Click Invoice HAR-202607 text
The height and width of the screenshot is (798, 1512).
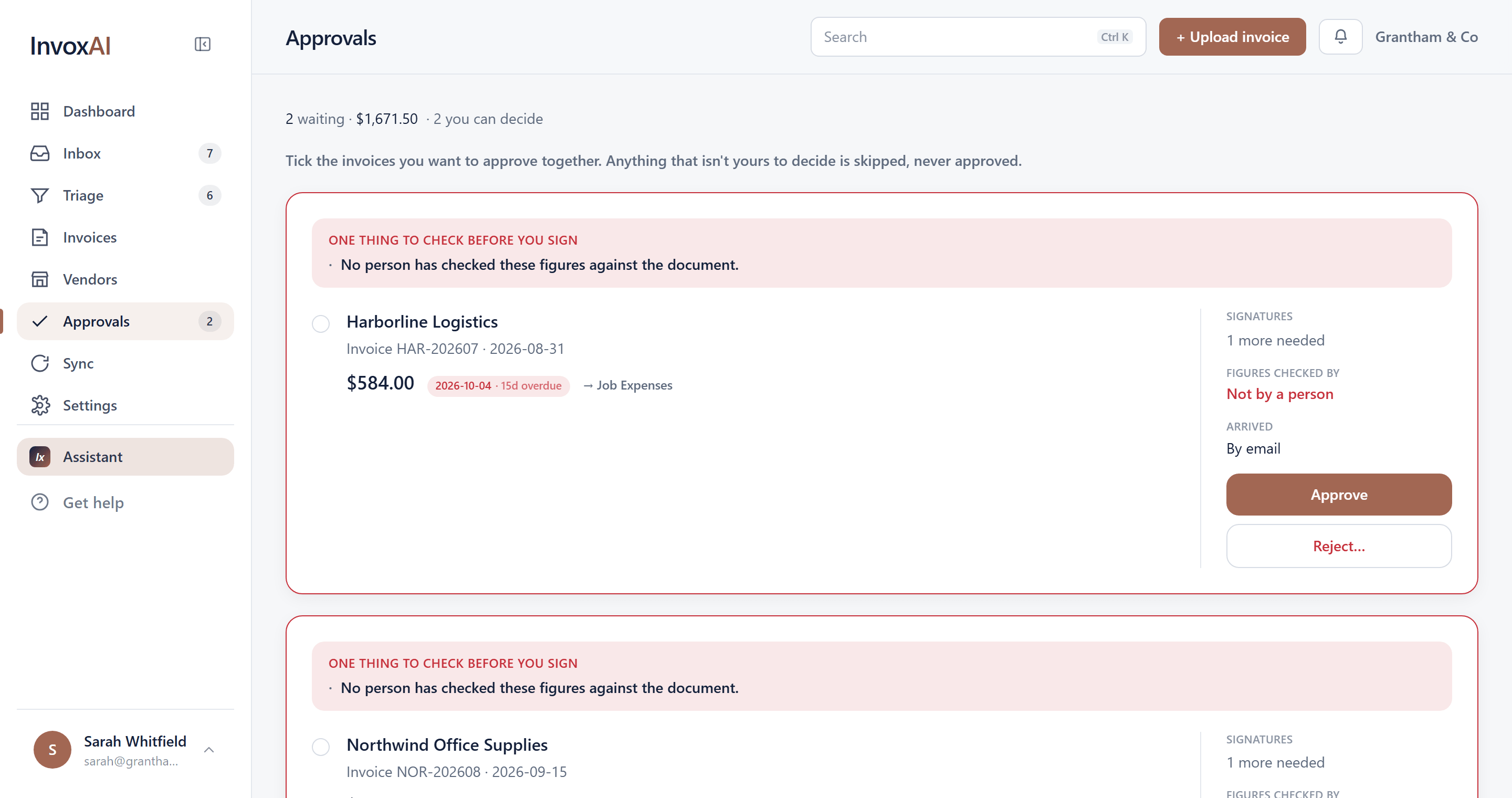(x=412, y=349)
